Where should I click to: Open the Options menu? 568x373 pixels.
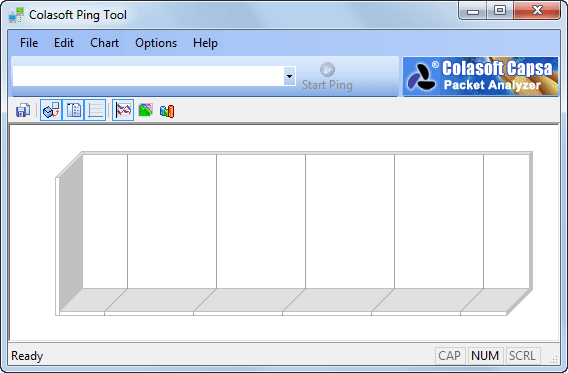[x=156, y=43]
